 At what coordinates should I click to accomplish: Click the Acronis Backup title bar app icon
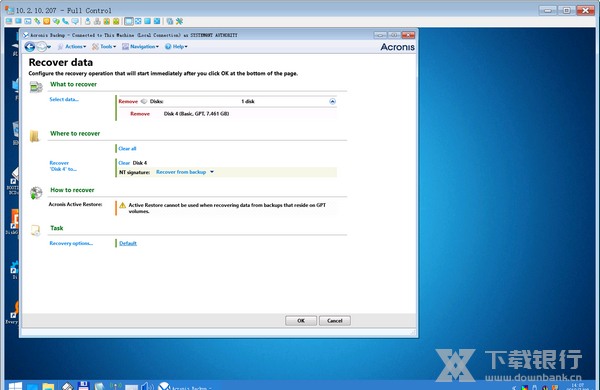point(26,35)
